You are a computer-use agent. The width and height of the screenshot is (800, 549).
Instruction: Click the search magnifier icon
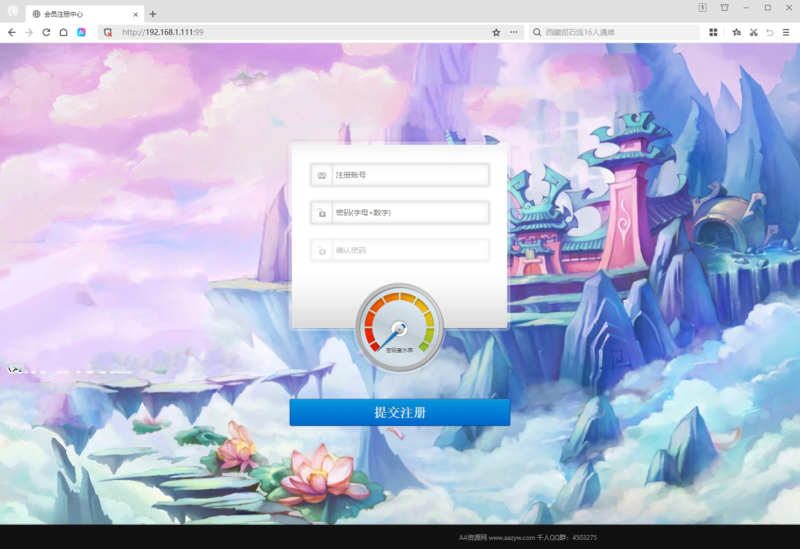[x=537, y=32]
